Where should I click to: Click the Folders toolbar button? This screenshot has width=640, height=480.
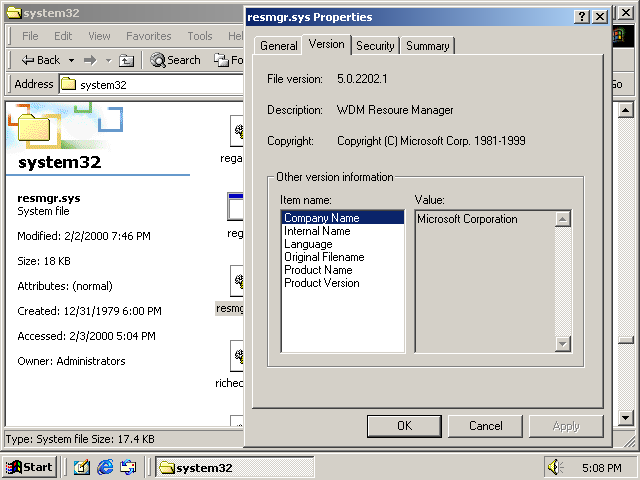pyautogui.click(x=229, y=60)
